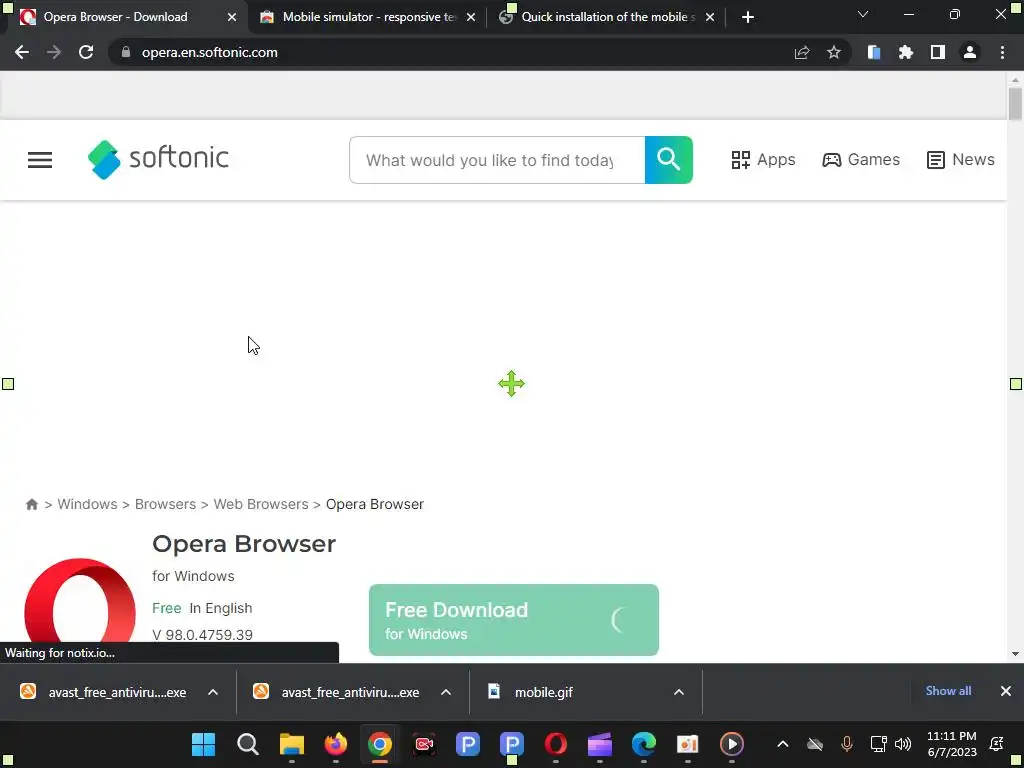Open the Browsers breadcrumb link
1024x768 pixels.
click(165, 504)
